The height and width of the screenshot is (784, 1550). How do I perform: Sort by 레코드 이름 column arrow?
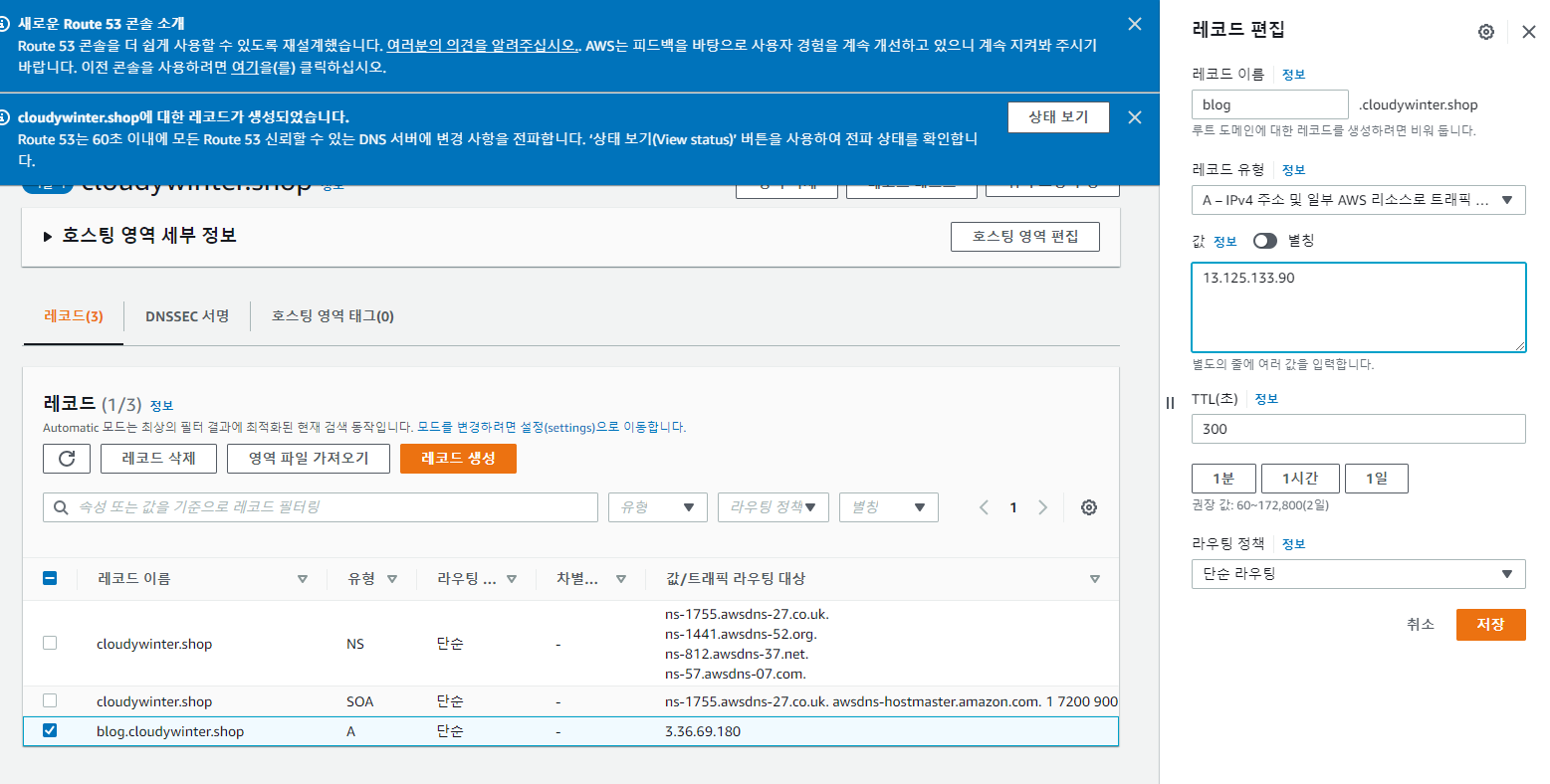[x=303, y=579]
